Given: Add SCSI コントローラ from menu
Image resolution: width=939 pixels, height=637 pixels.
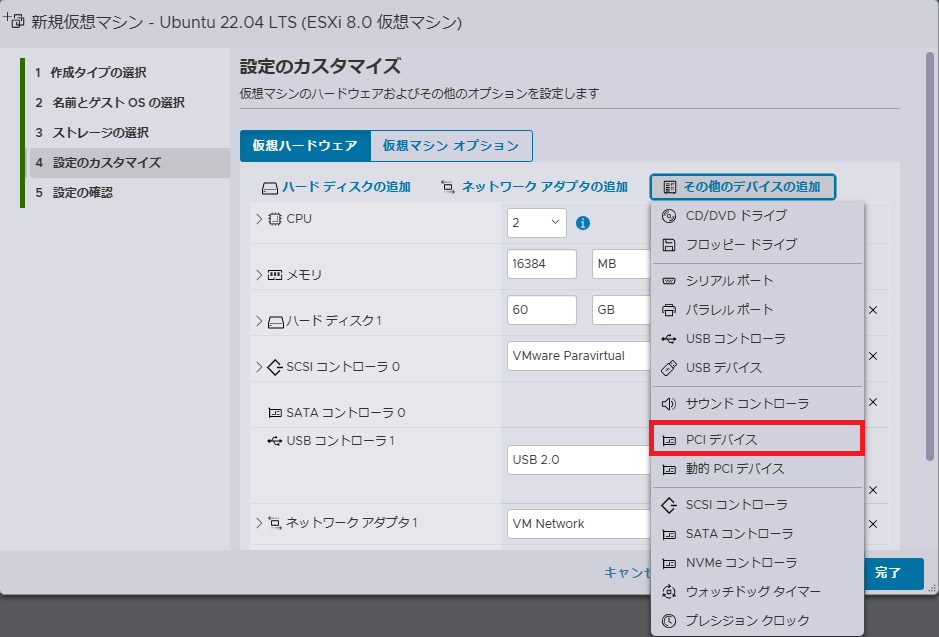Looking at the screenshot, I should click(757, 505).
